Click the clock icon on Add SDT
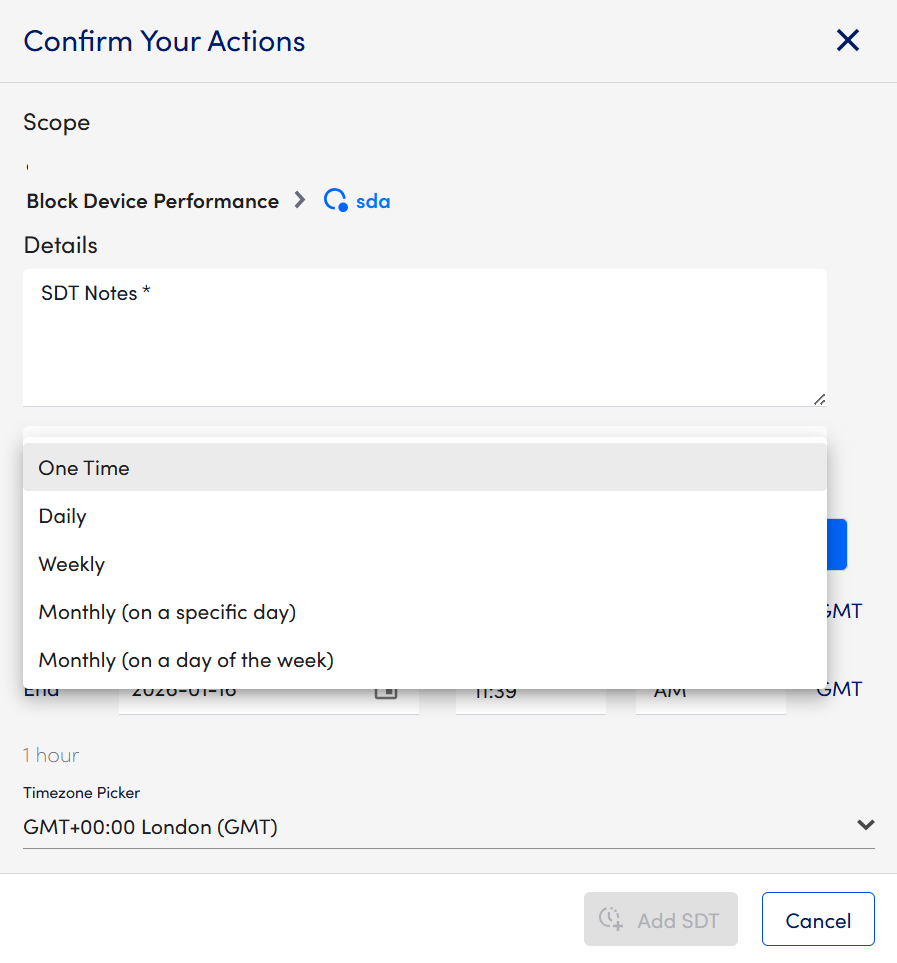The height and width of the screenshot is (963, 897). [x=611, y=919]
